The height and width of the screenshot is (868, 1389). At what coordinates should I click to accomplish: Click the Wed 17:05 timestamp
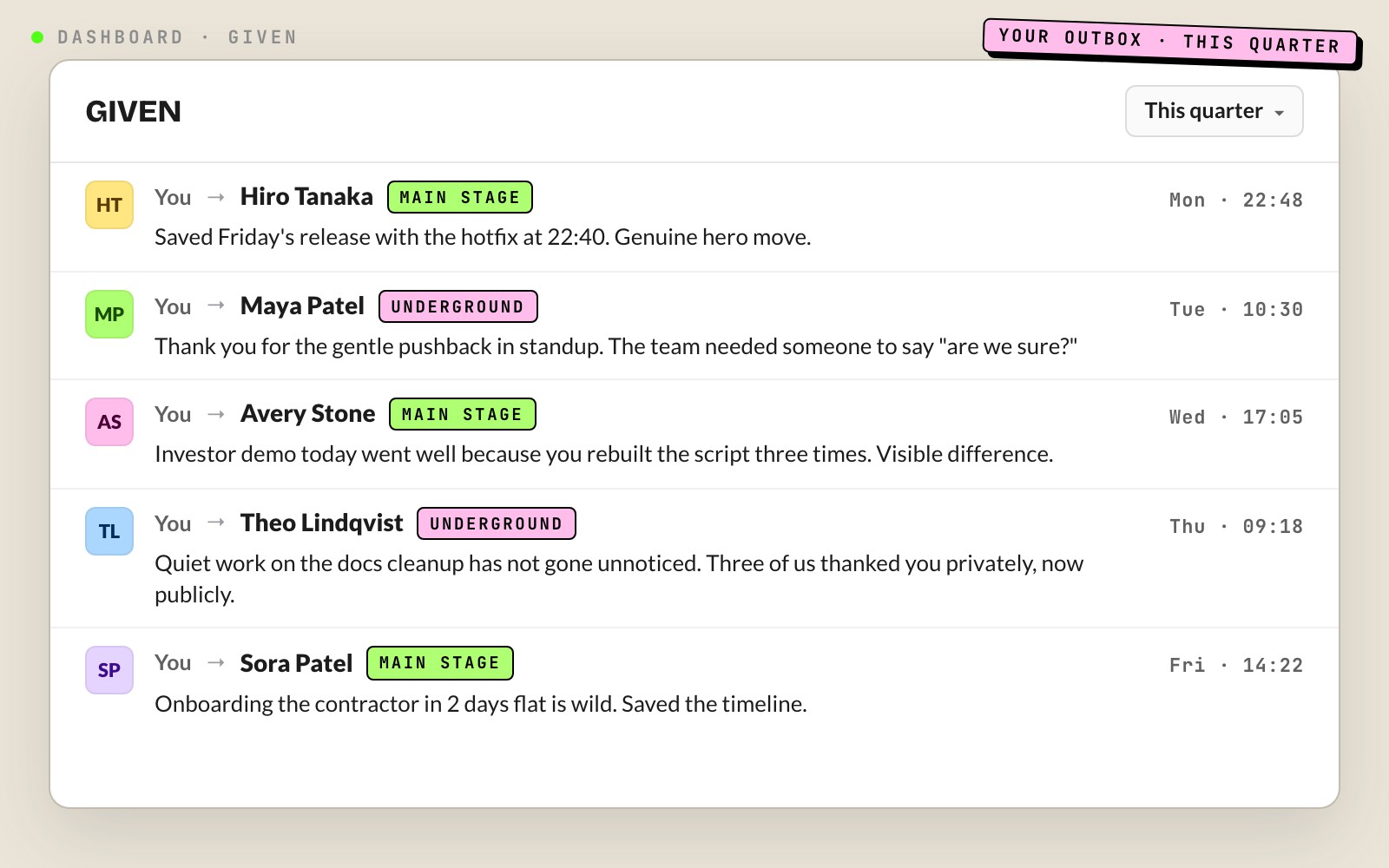coord(1236,418)
